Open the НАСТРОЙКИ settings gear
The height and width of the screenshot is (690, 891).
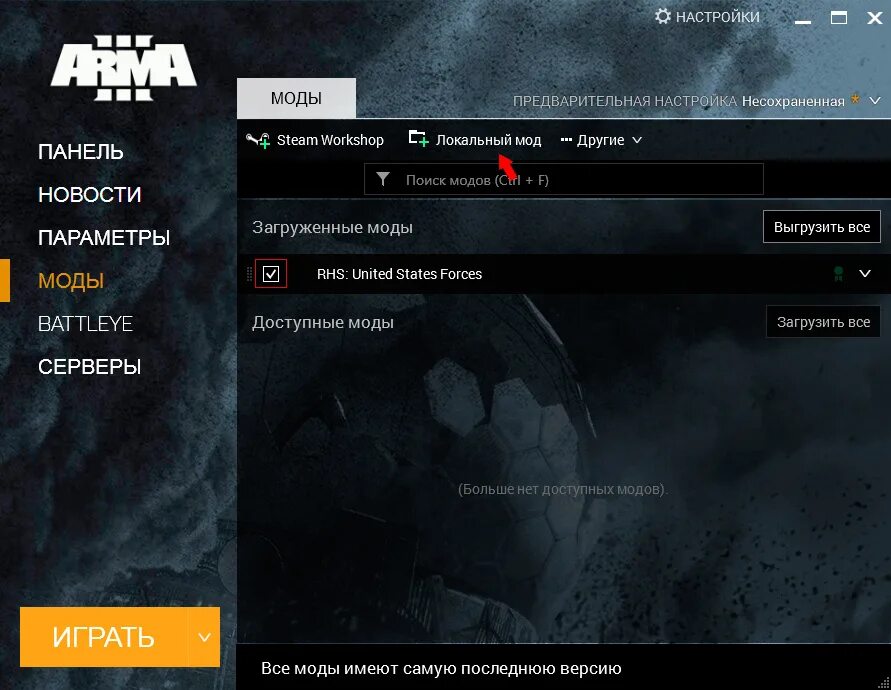[663, 16]
